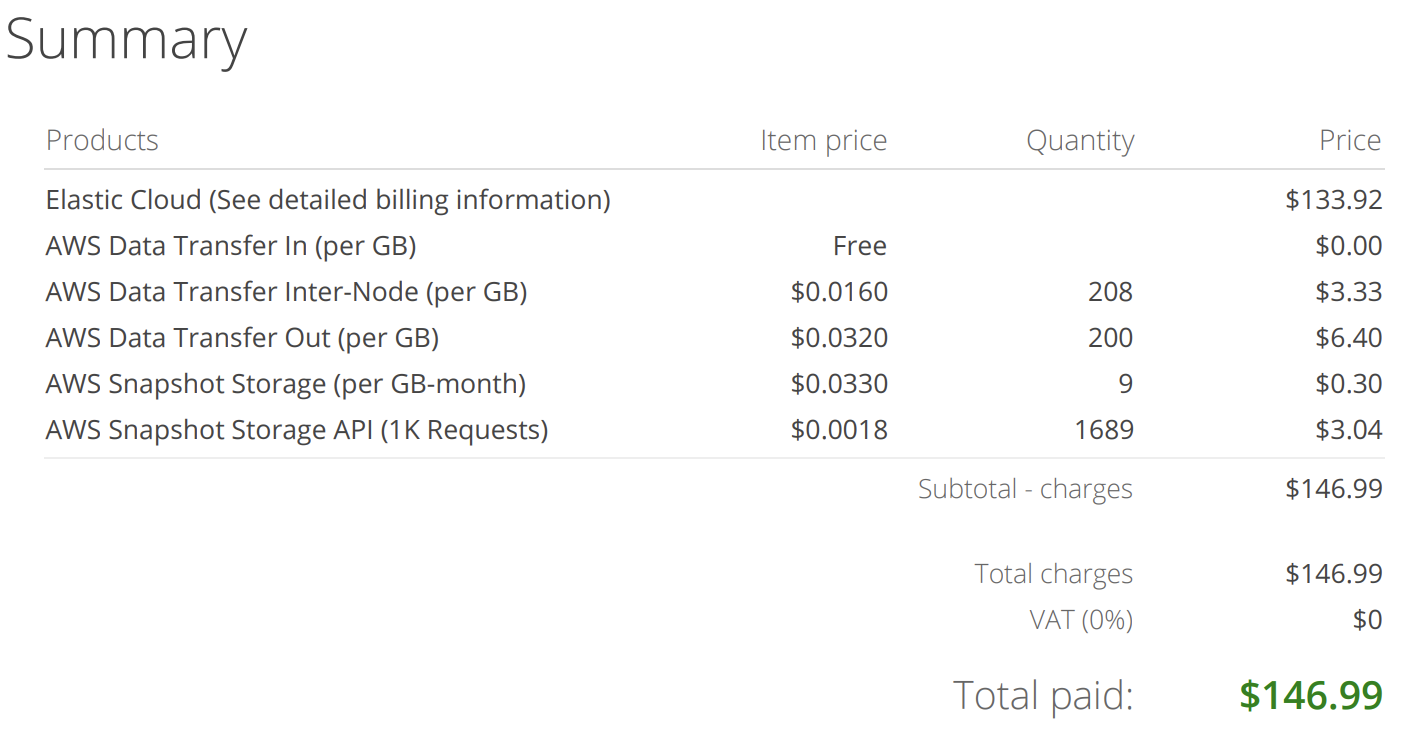1424x746 pixels.
Task: Select the Item price column header
Action: [823, 140]
